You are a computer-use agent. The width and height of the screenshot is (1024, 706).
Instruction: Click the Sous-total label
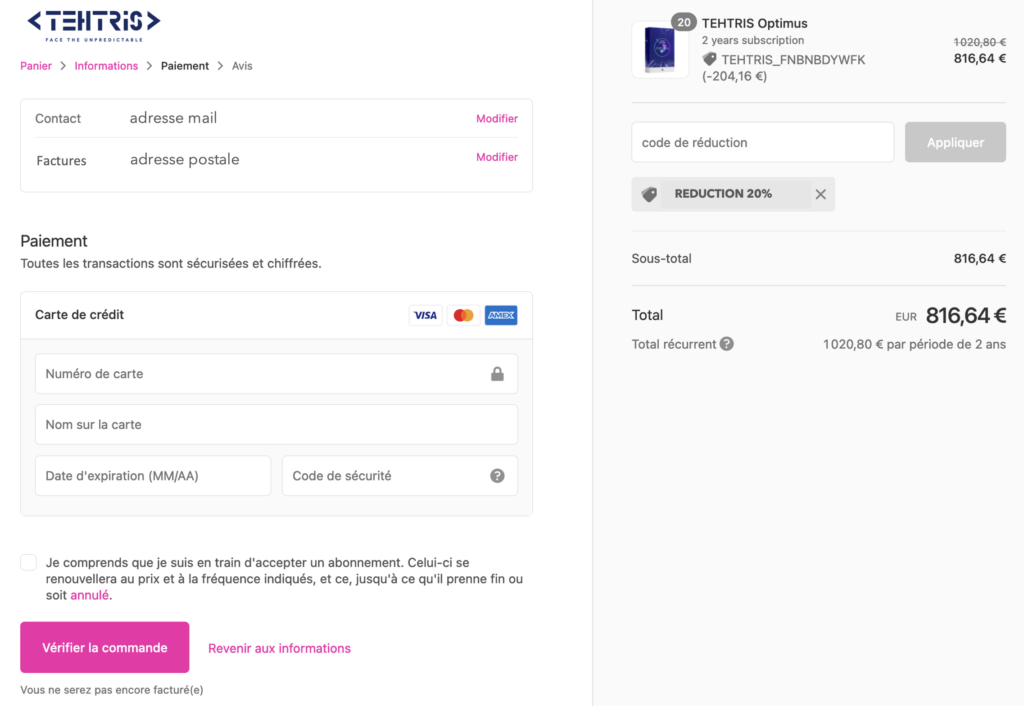pos(662,259)
